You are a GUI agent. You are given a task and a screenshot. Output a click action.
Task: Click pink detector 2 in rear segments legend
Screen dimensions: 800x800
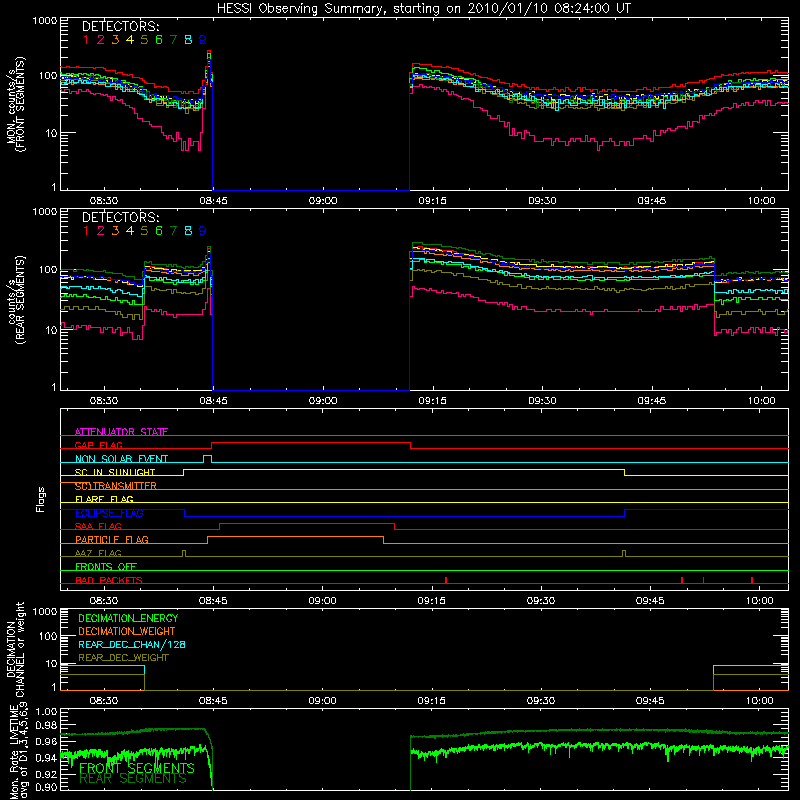pos(101,231)
